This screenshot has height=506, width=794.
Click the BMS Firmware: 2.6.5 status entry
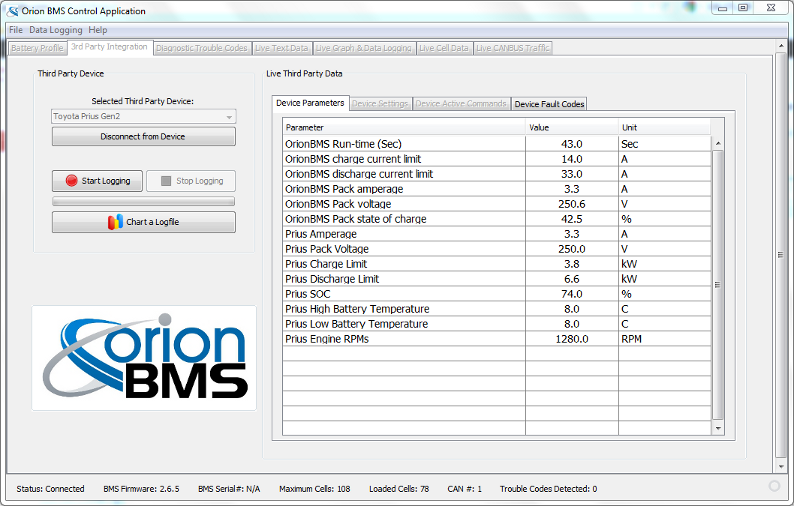pyautogui.click(x=141, y=489)
